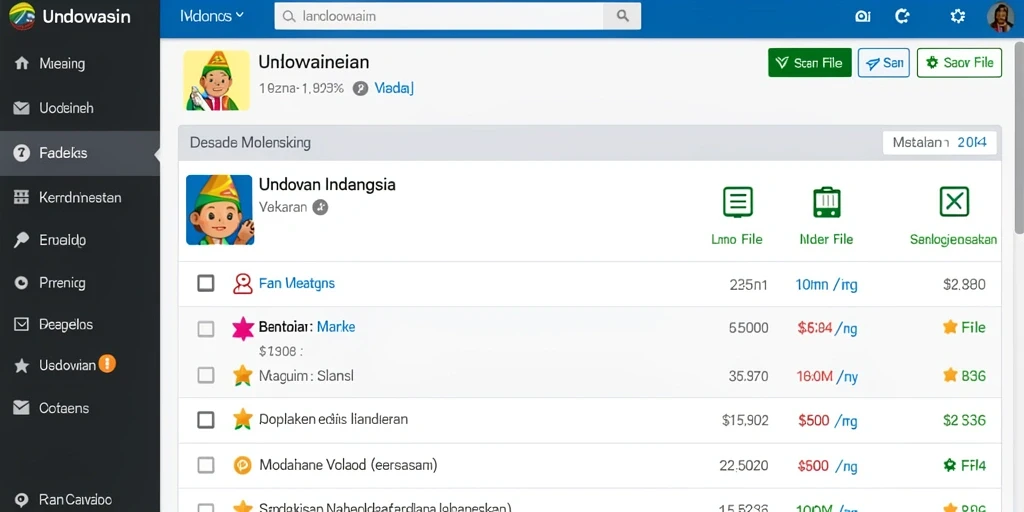Open Kerrdnnestan sidebar item
The width and height of the screenshot is (1024, 512).
(x=80, y=197)
